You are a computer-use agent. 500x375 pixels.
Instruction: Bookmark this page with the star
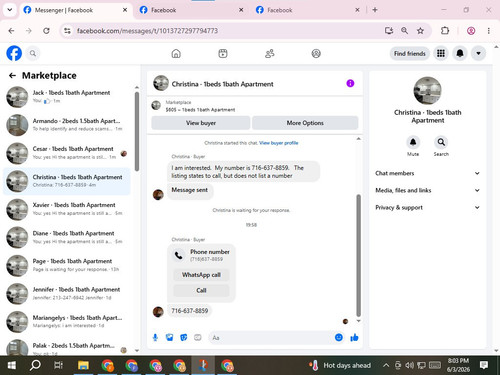tap(420, 31)
